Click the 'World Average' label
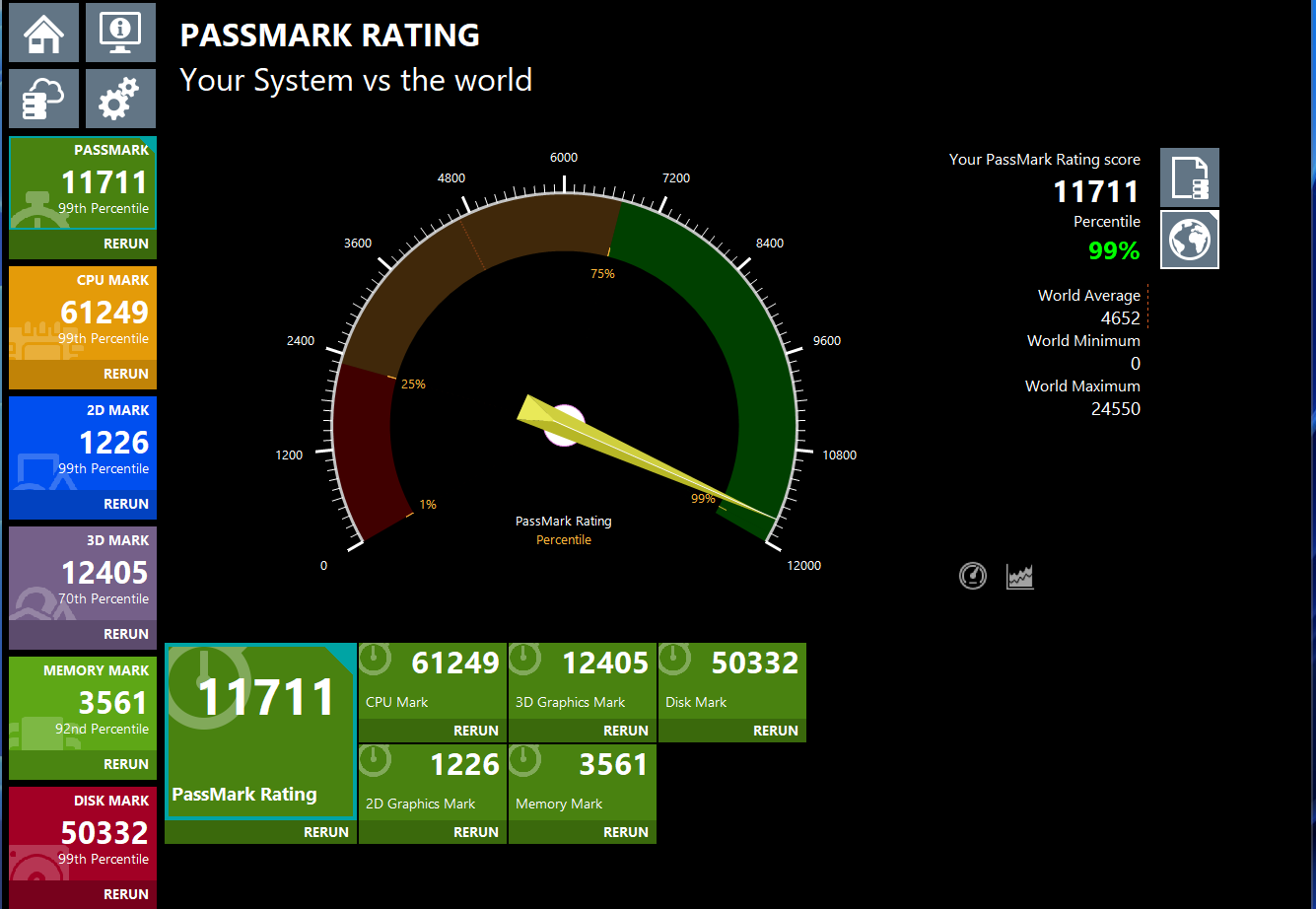 pyautogui.click(x=1089, y=296)
